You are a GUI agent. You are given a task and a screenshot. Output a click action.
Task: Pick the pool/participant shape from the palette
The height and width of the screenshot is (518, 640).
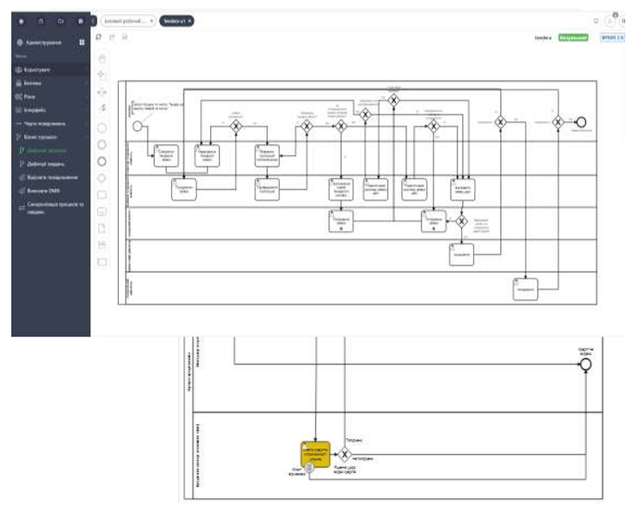[102, 262]
